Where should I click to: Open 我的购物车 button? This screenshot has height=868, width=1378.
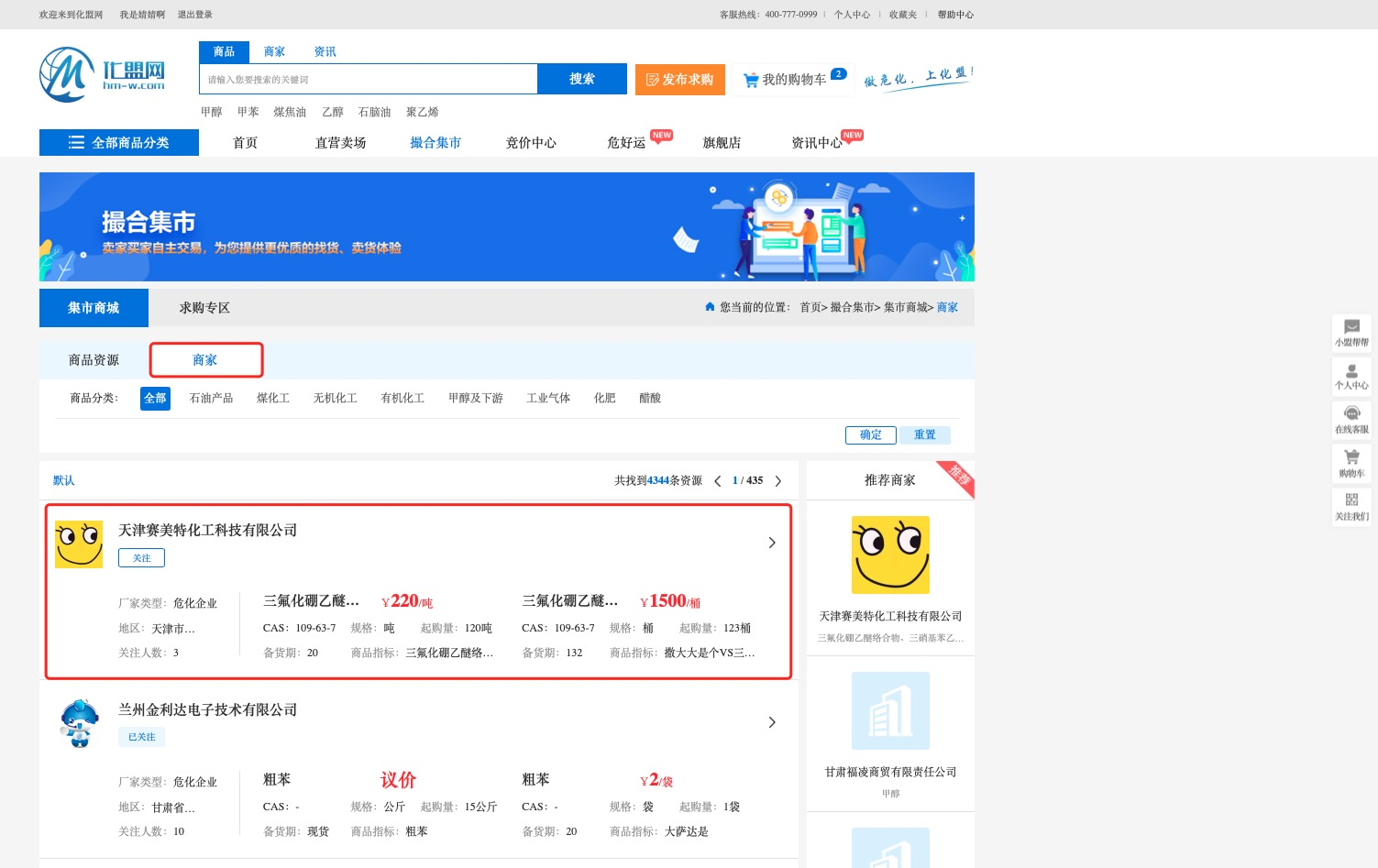(x=793, y=80)
